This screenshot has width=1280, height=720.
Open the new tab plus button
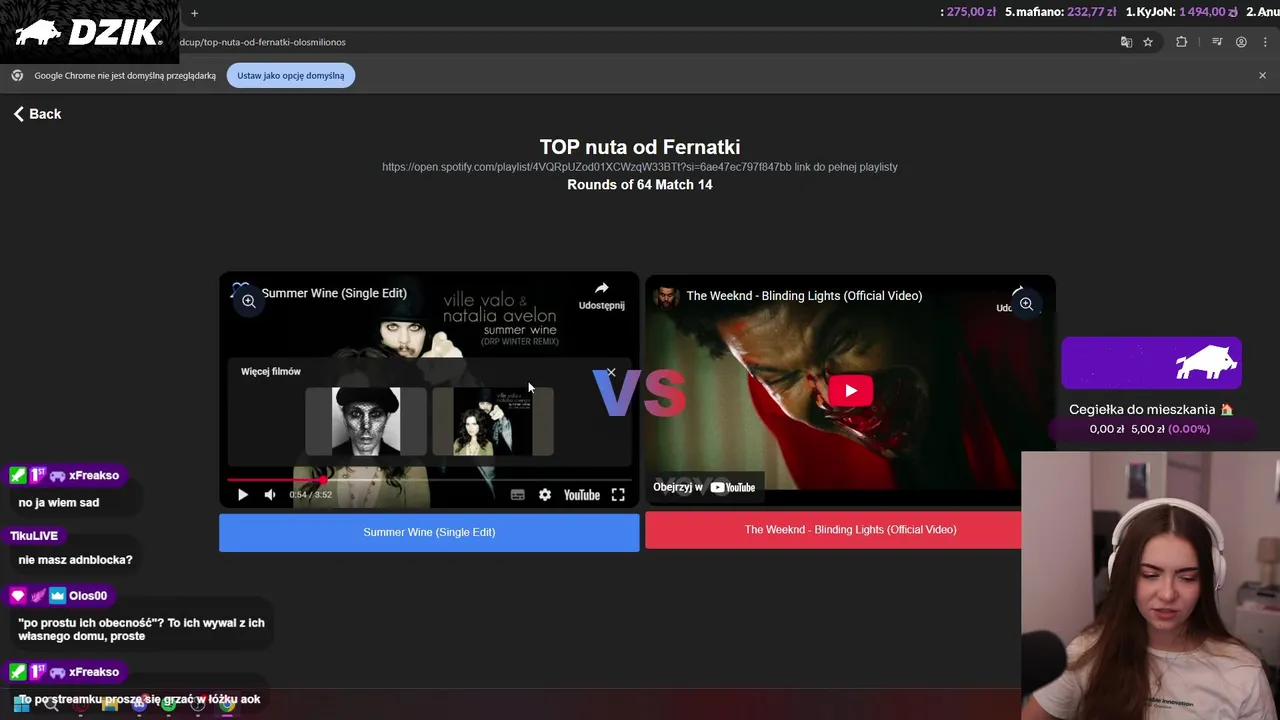coord(194,13)
